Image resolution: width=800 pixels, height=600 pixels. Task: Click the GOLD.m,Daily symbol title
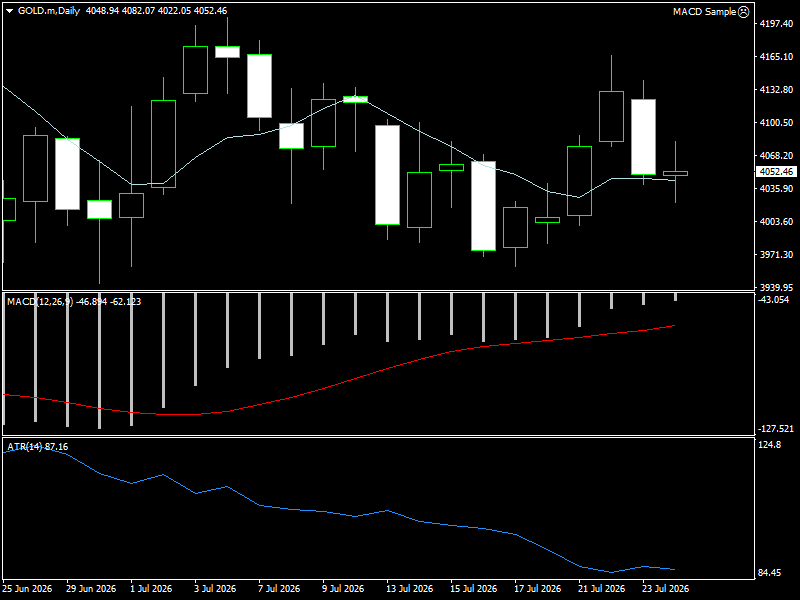tap(49, 11)
